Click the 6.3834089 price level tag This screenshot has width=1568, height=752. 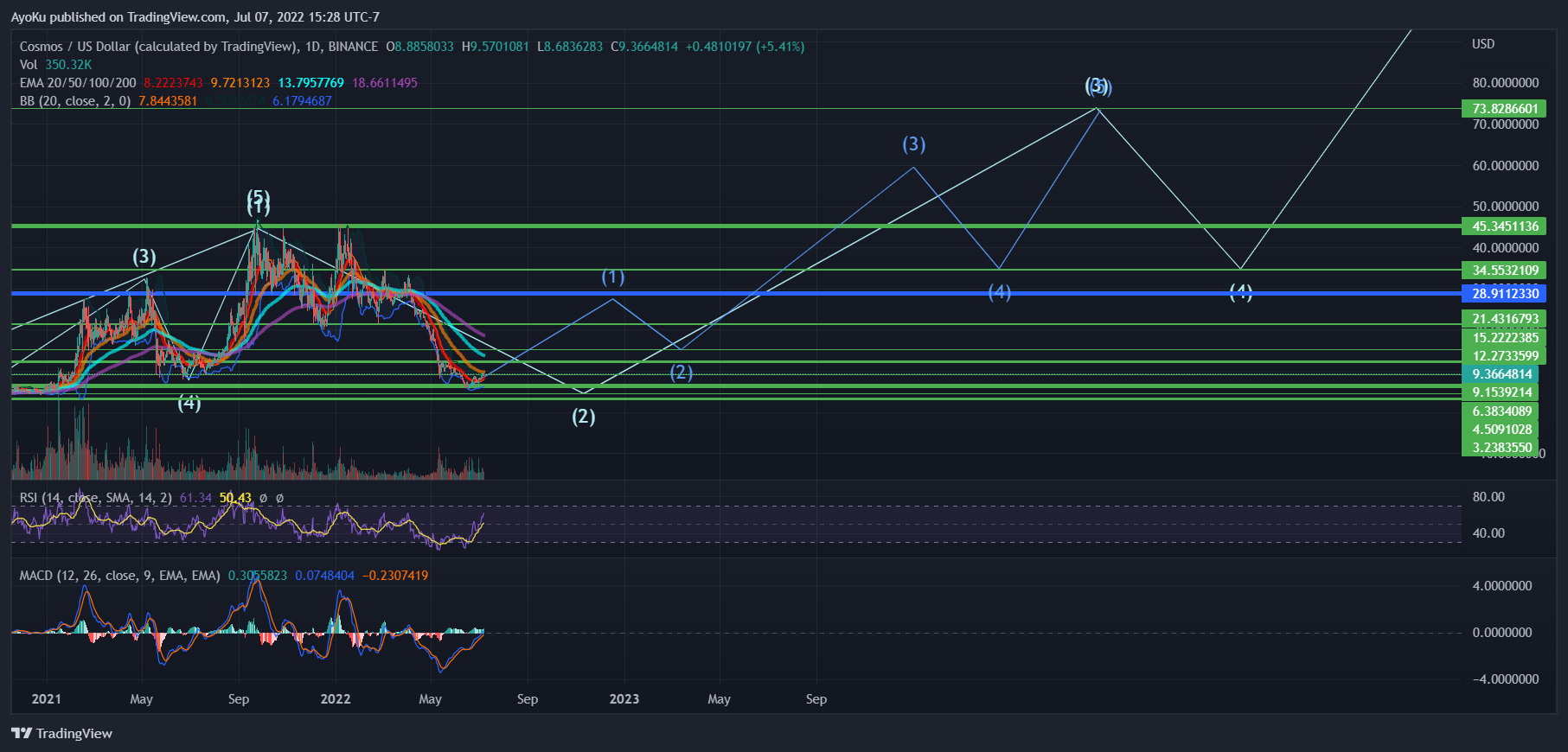pyautogui.click(x=1501, y=411)
